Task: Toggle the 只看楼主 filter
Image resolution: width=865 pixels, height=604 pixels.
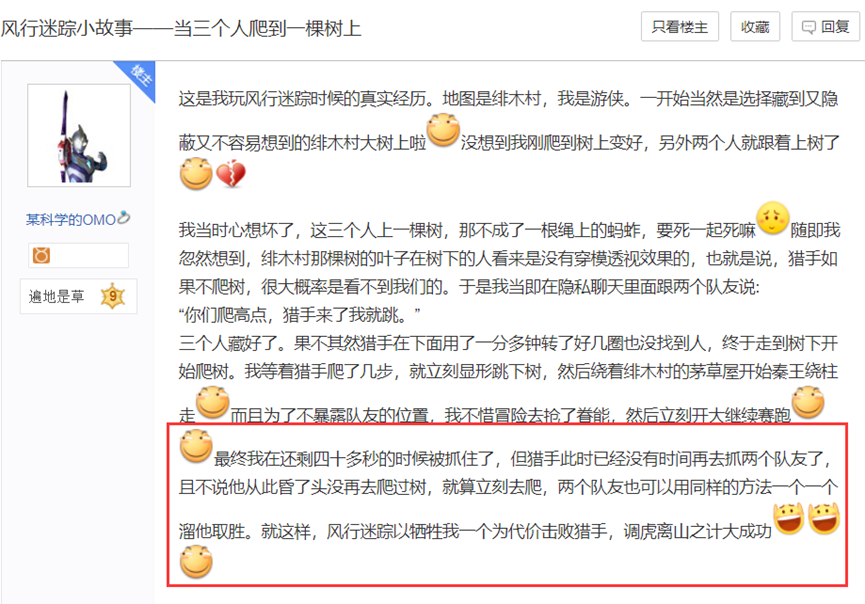Action: click(680, 28)
